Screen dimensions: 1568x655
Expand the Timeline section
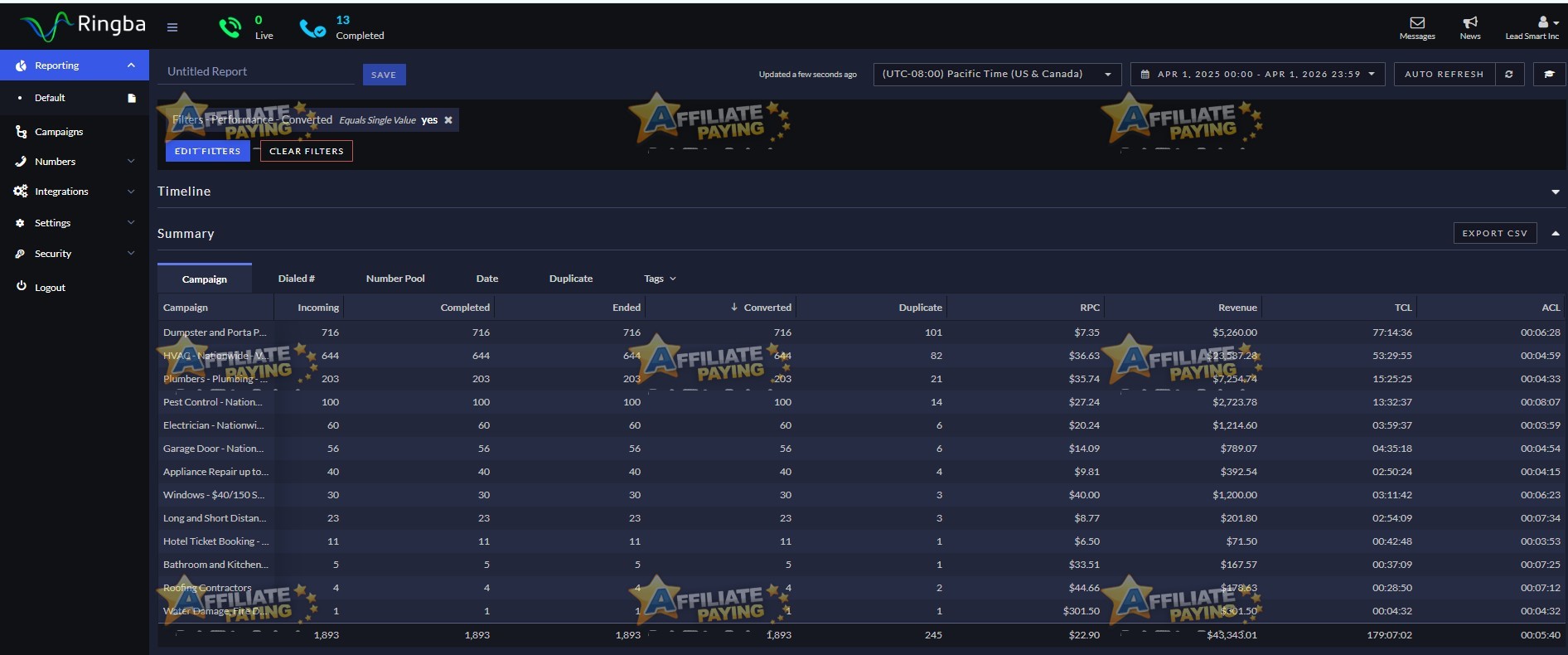pos(1555,192)
